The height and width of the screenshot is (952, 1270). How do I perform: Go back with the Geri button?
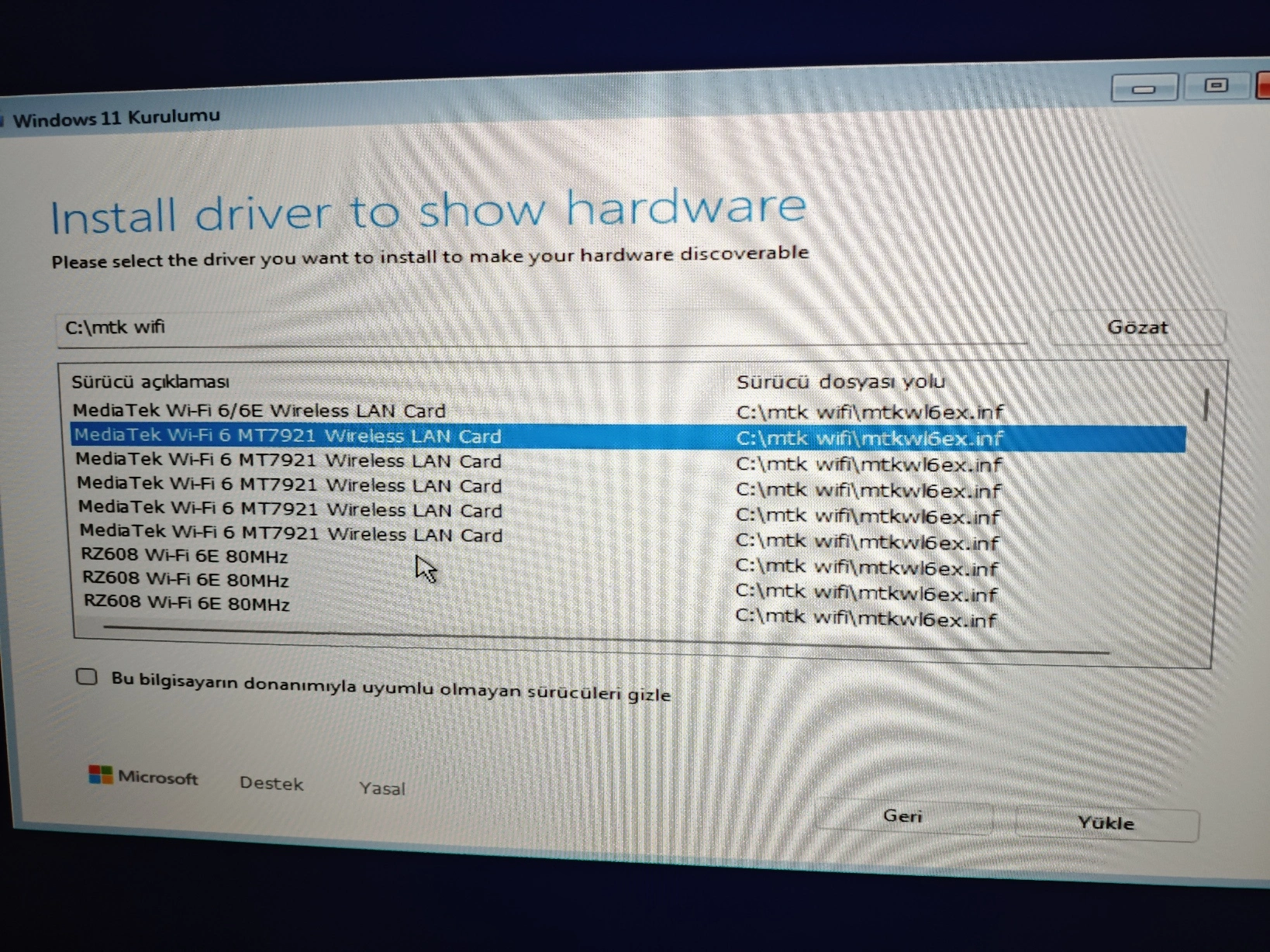(x=902, y=816)
